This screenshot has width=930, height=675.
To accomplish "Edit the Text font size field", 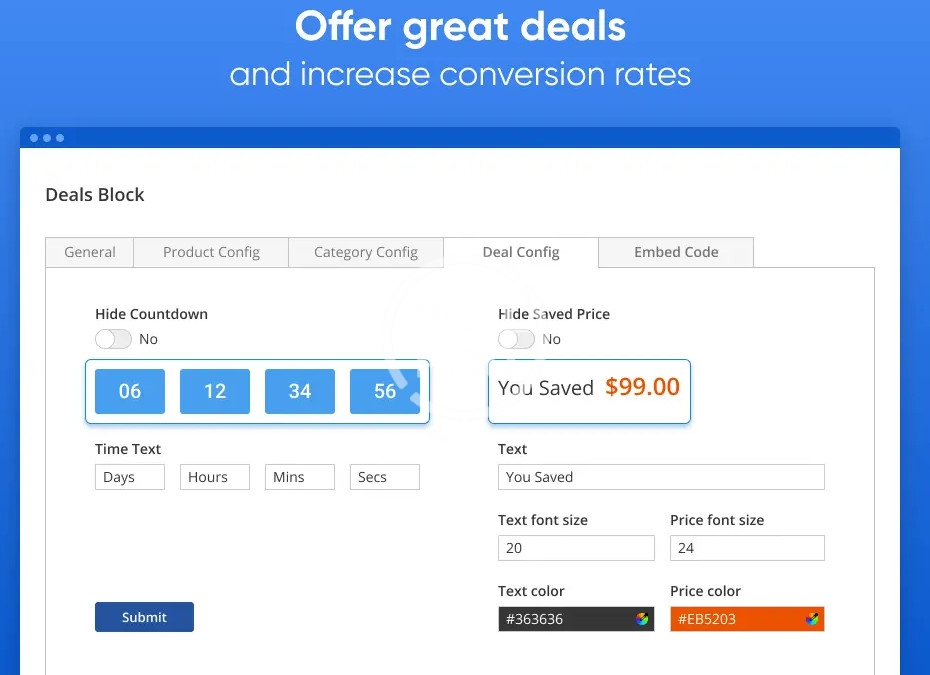I will click(576, 548).
